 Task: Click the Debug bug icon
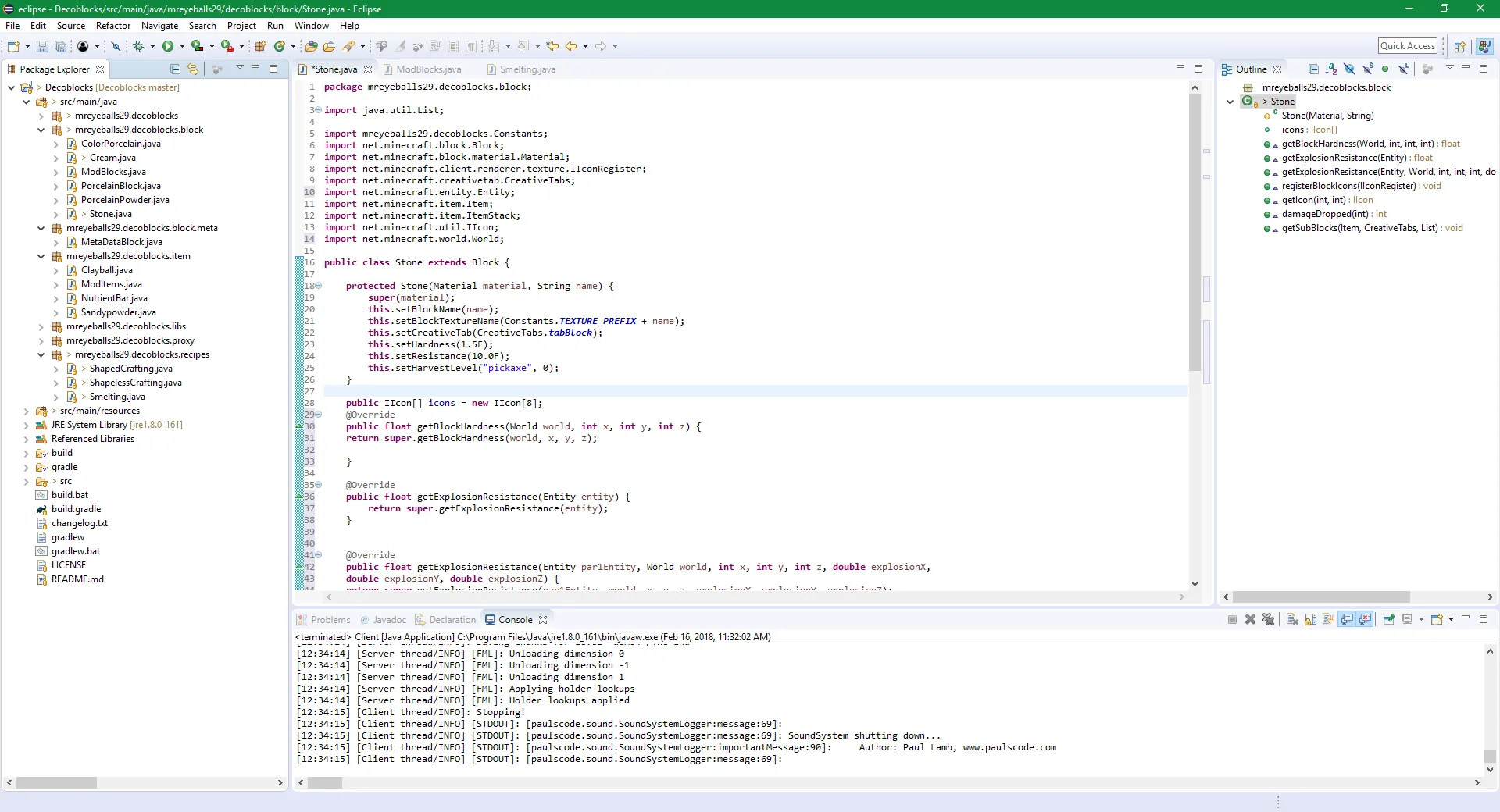coord(138,47)
